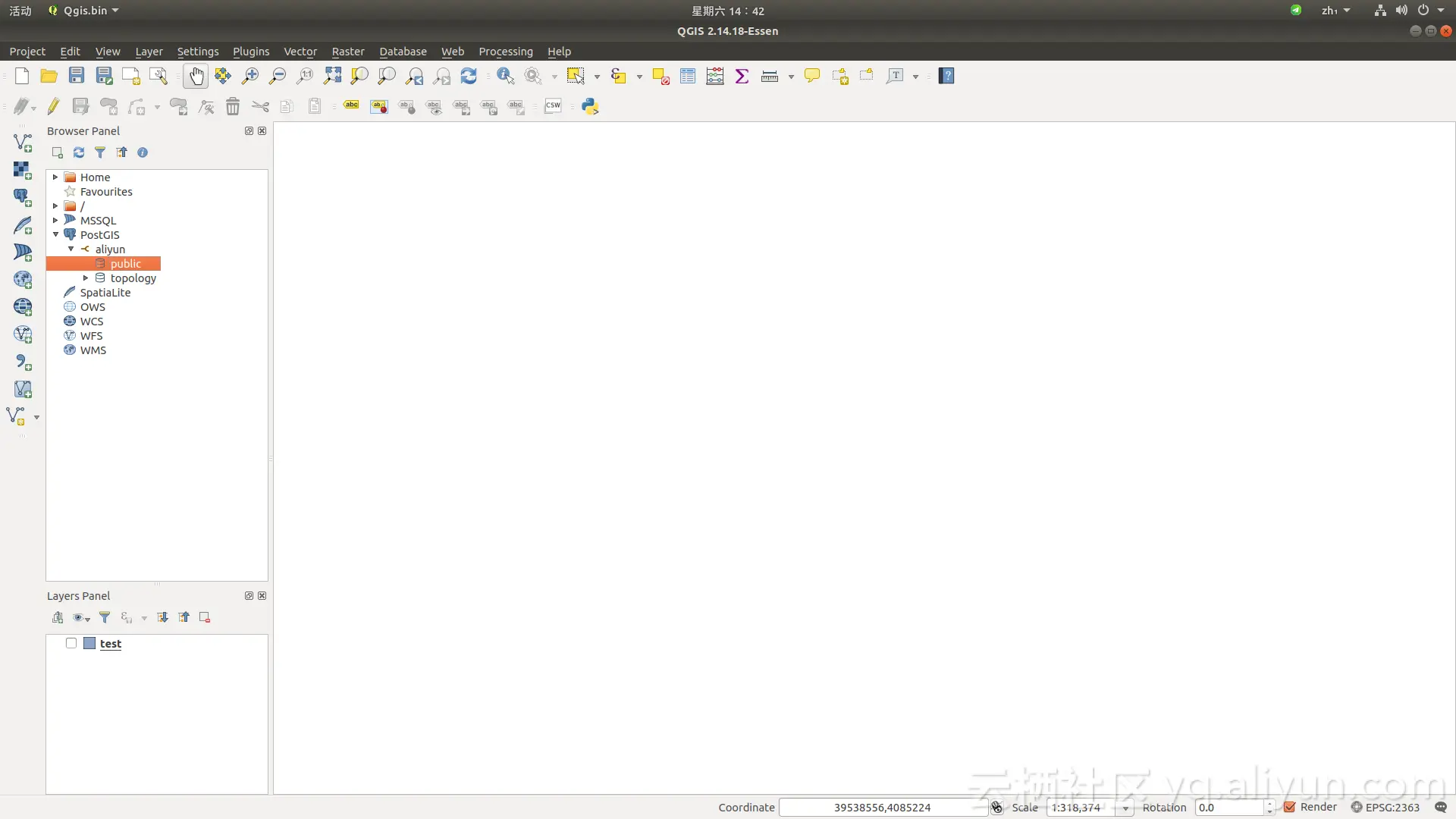Refresh the map canvas
Image resolution: width=1456 pixels, height=819 pixels.
coord(468,76)
